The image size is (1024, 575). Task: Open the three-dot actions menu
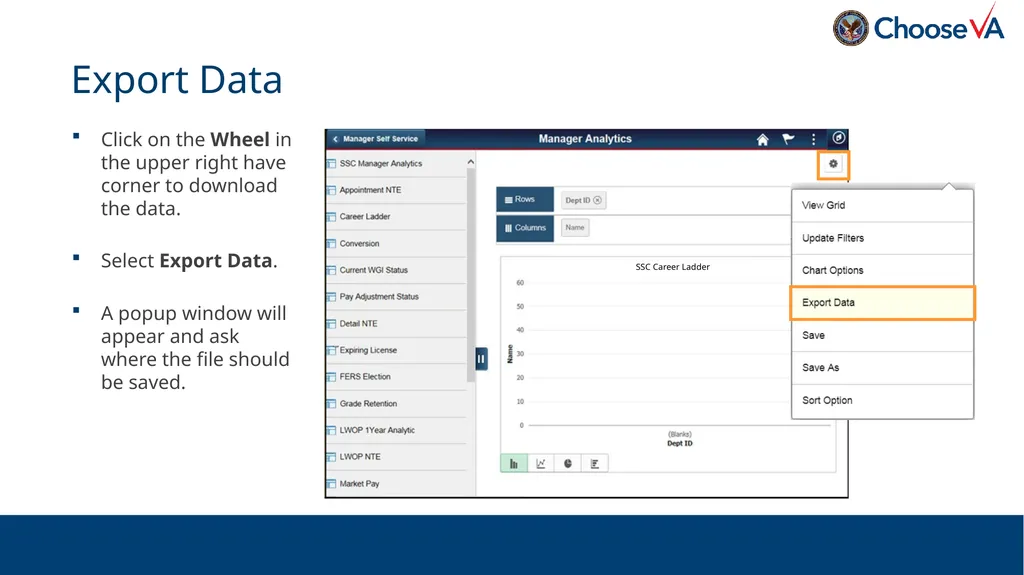[x=813, y=139]
